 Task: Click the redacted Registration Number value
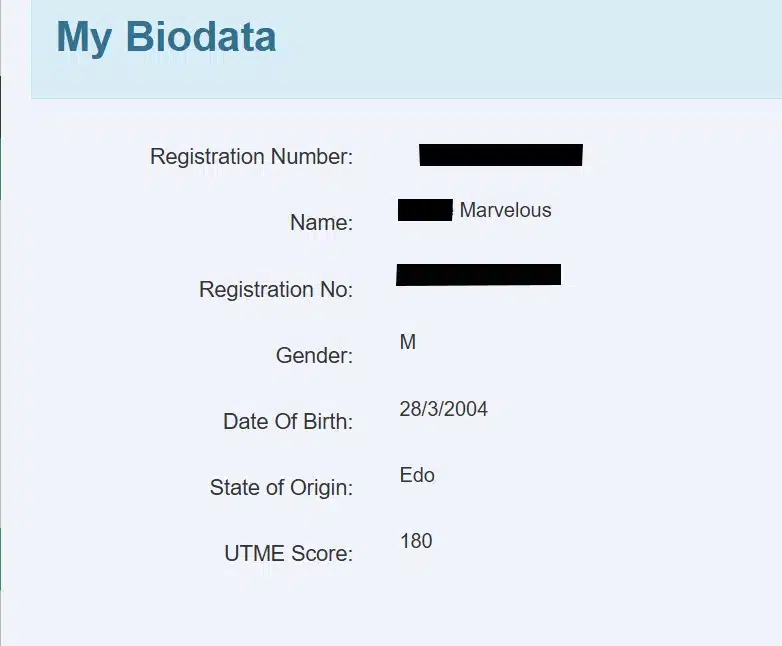point(501,155)
